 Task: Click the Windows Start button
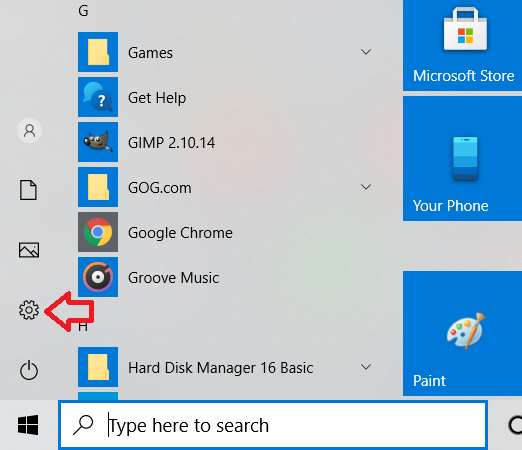(x=28, y=425)
